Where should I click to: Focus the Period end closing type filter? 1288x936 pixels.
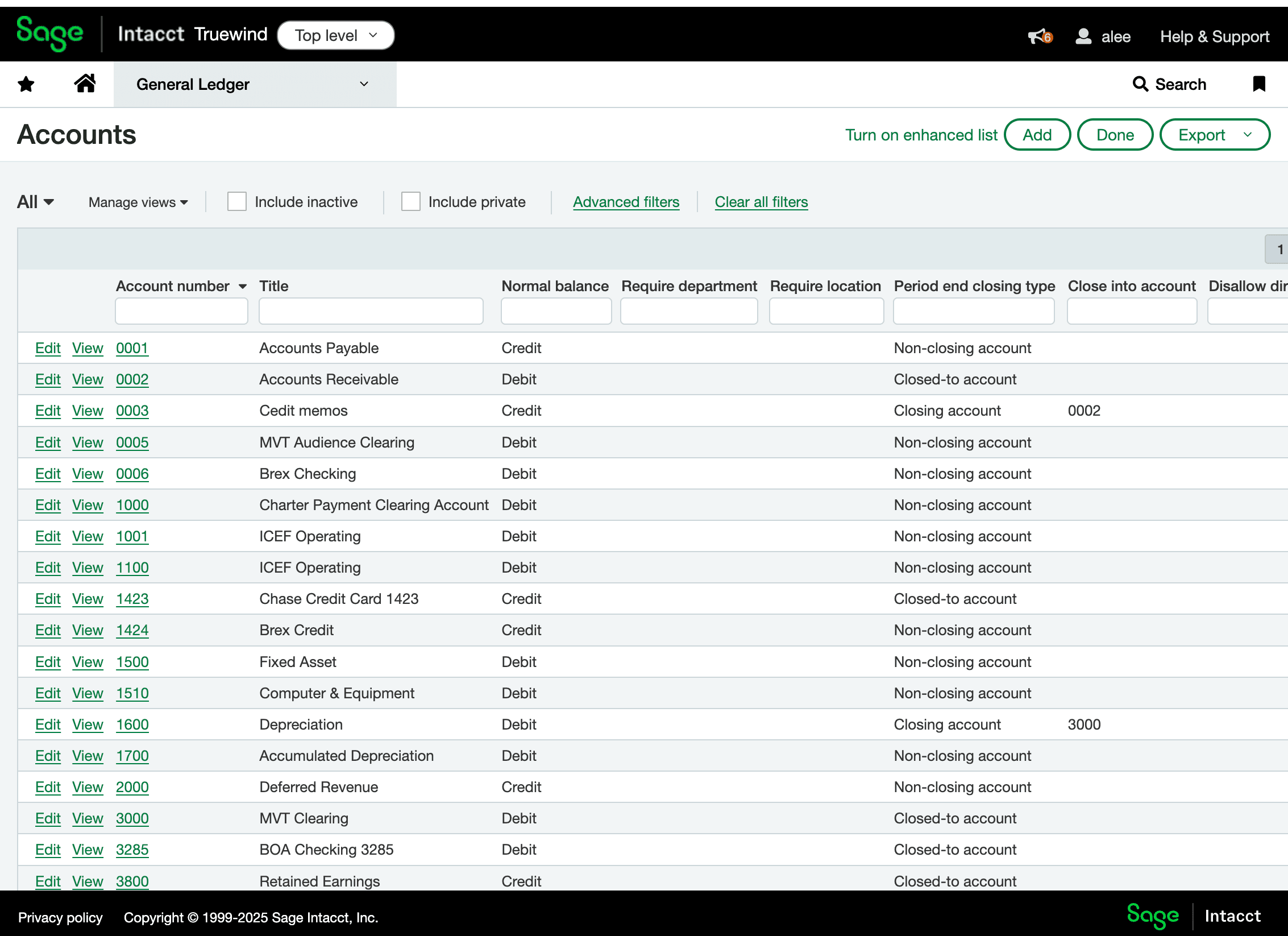[x=974, y=311]
